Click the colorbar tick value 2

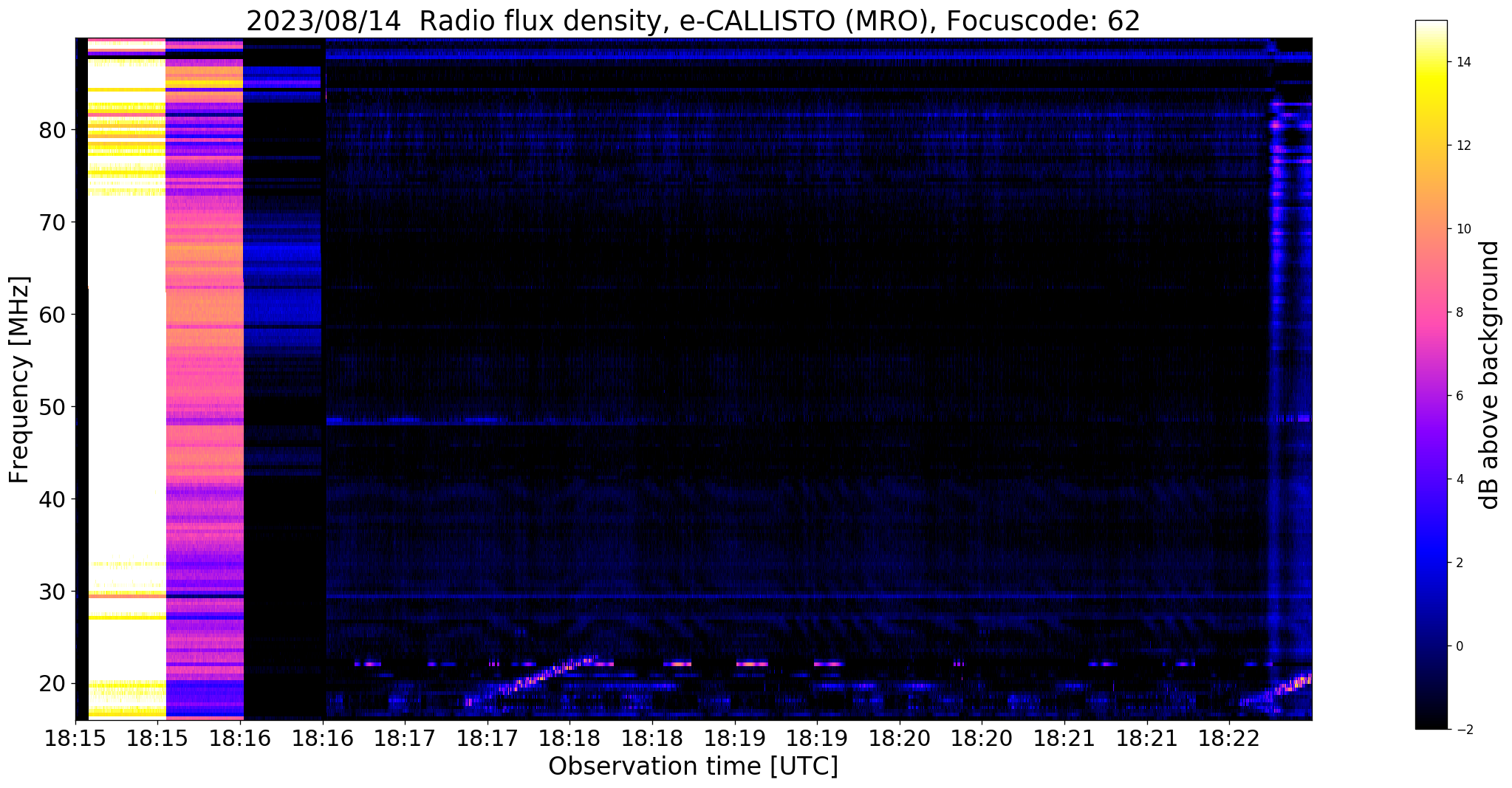(1459, 563)
